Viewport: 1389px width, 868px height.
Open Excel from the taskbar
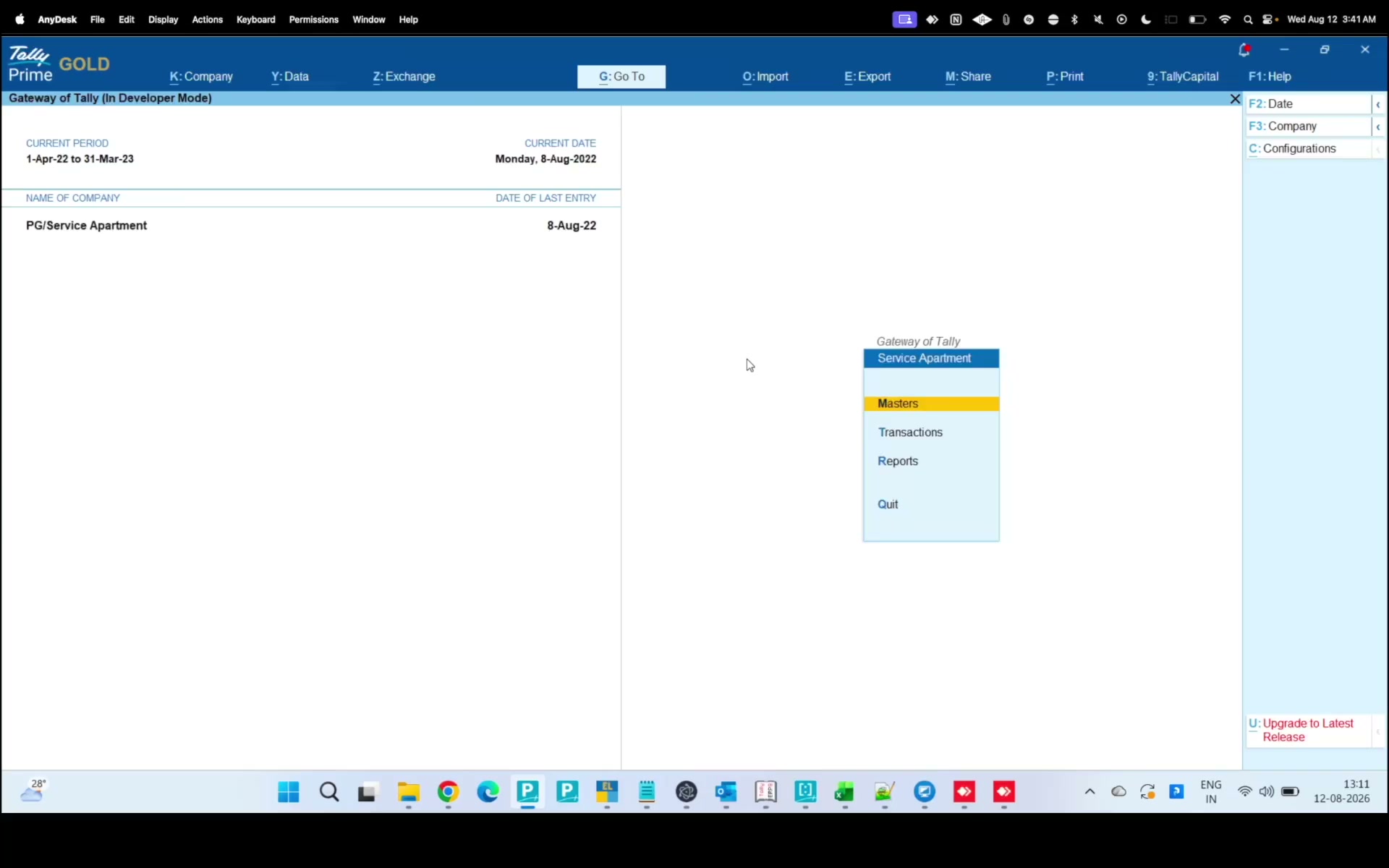coord(844,792)
